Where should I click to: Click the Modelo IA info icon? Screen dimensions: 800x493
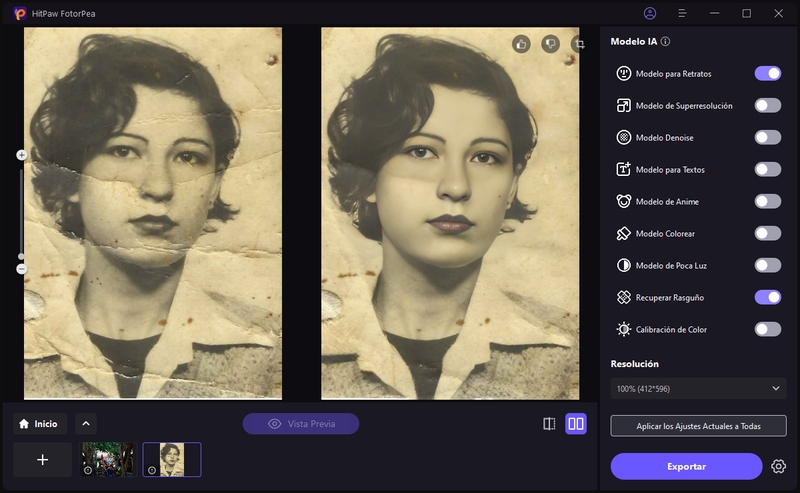665,41
